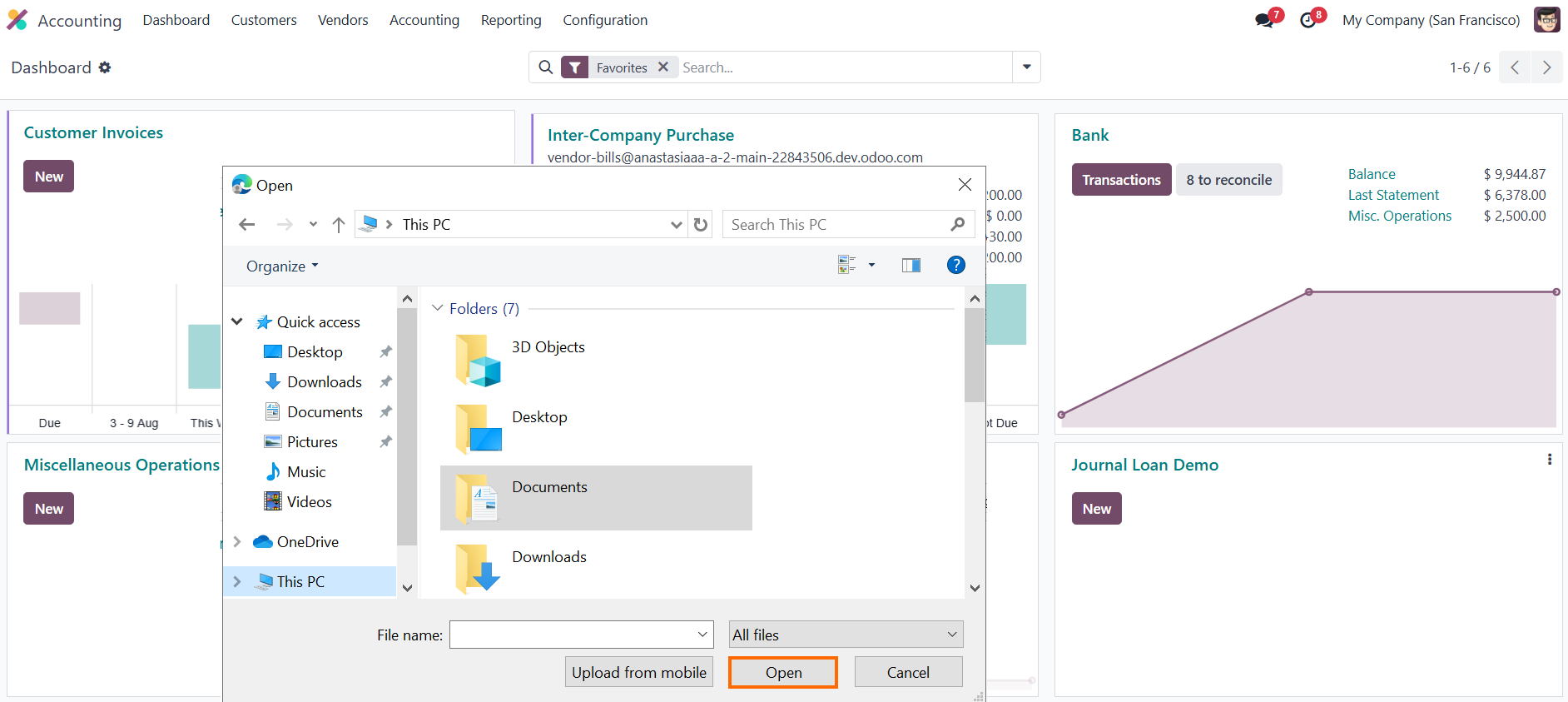Click the dialog back arrow
The width and height of the screenshot is (1568, 702).
point(246,224)
